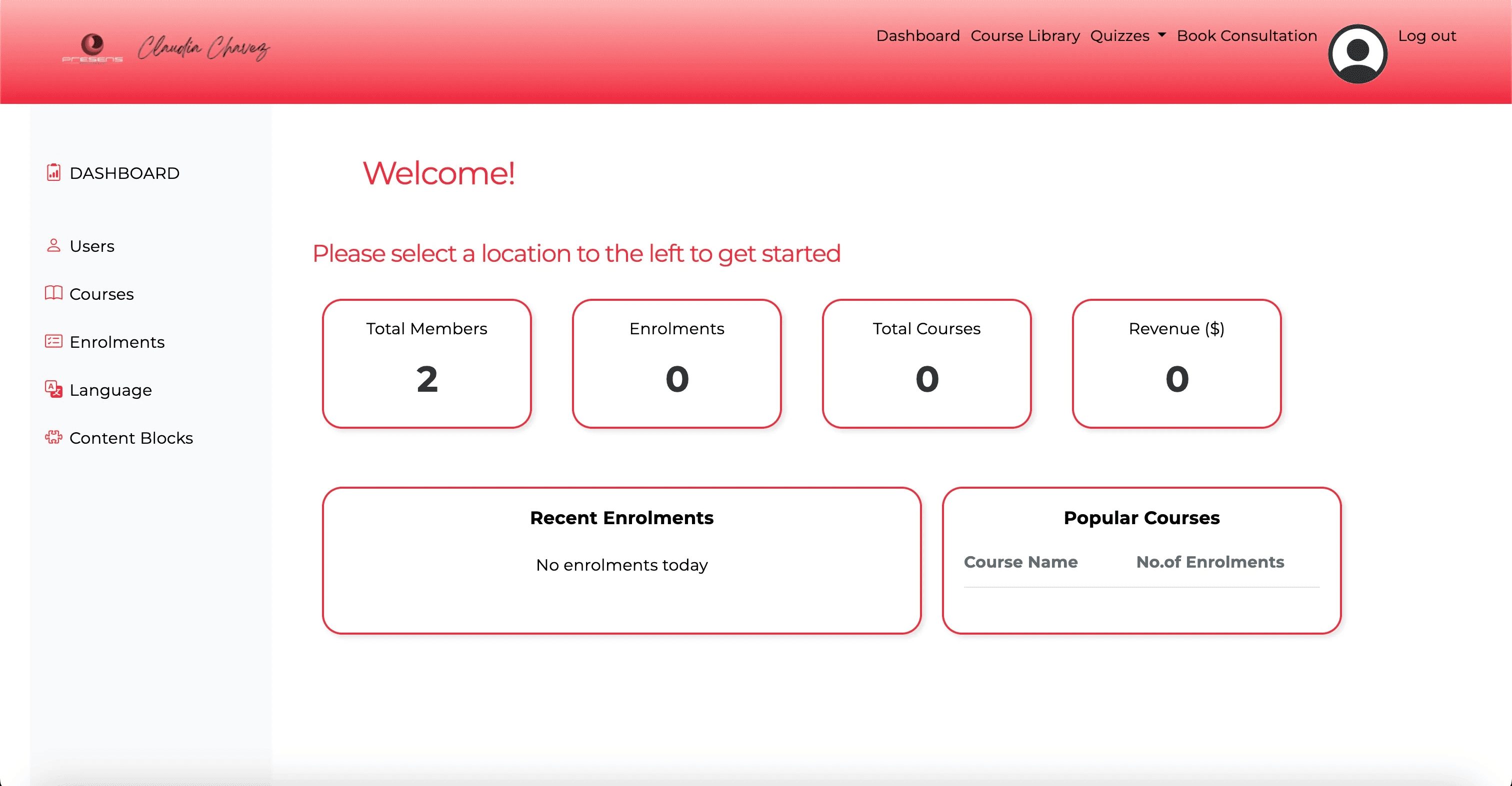
Task: Expand the Quizzes dropdown arrow
Action: [x=1161, y=35]
